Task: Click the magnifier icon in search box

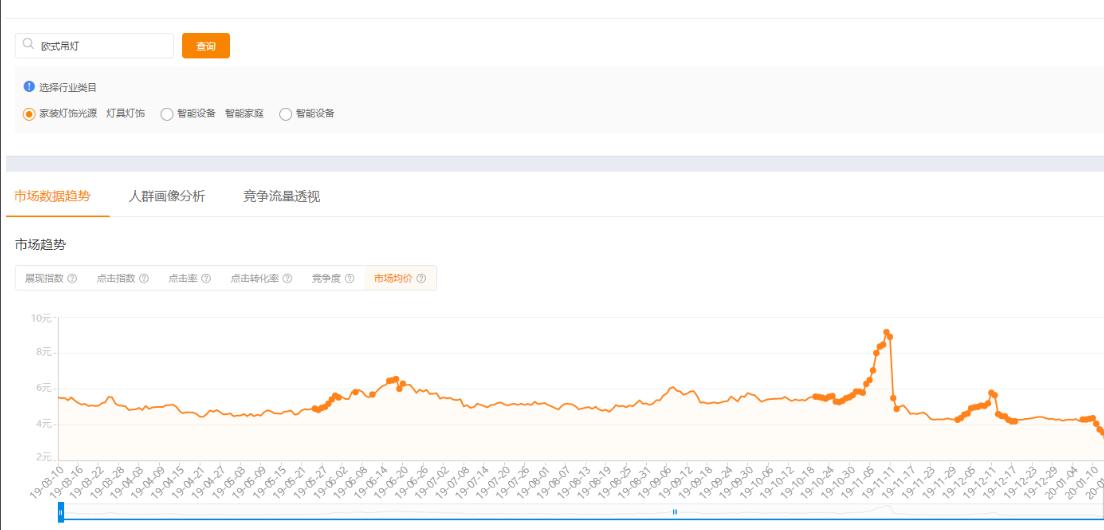Action: tap(27, 45)
